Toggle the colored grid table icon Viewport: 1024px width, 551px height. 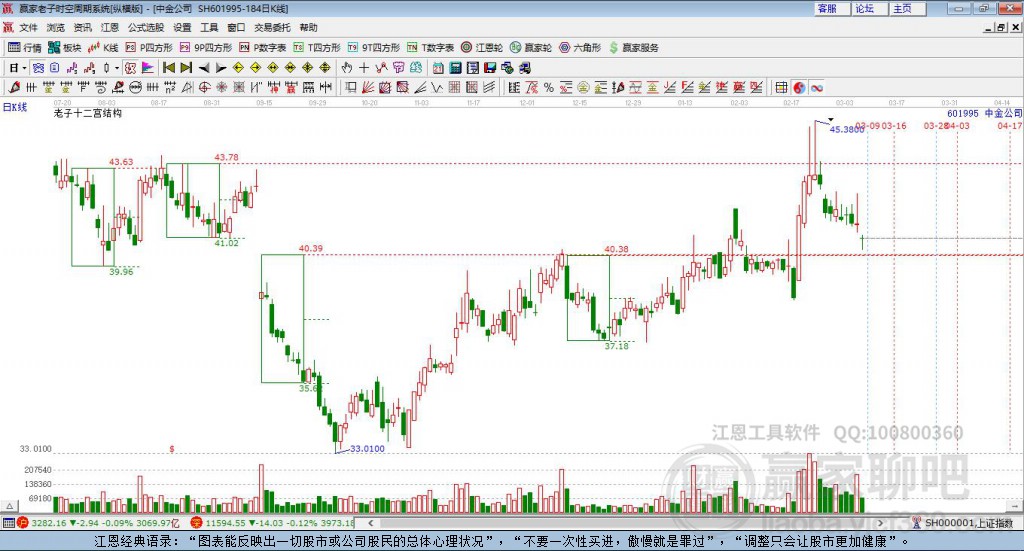781,87
